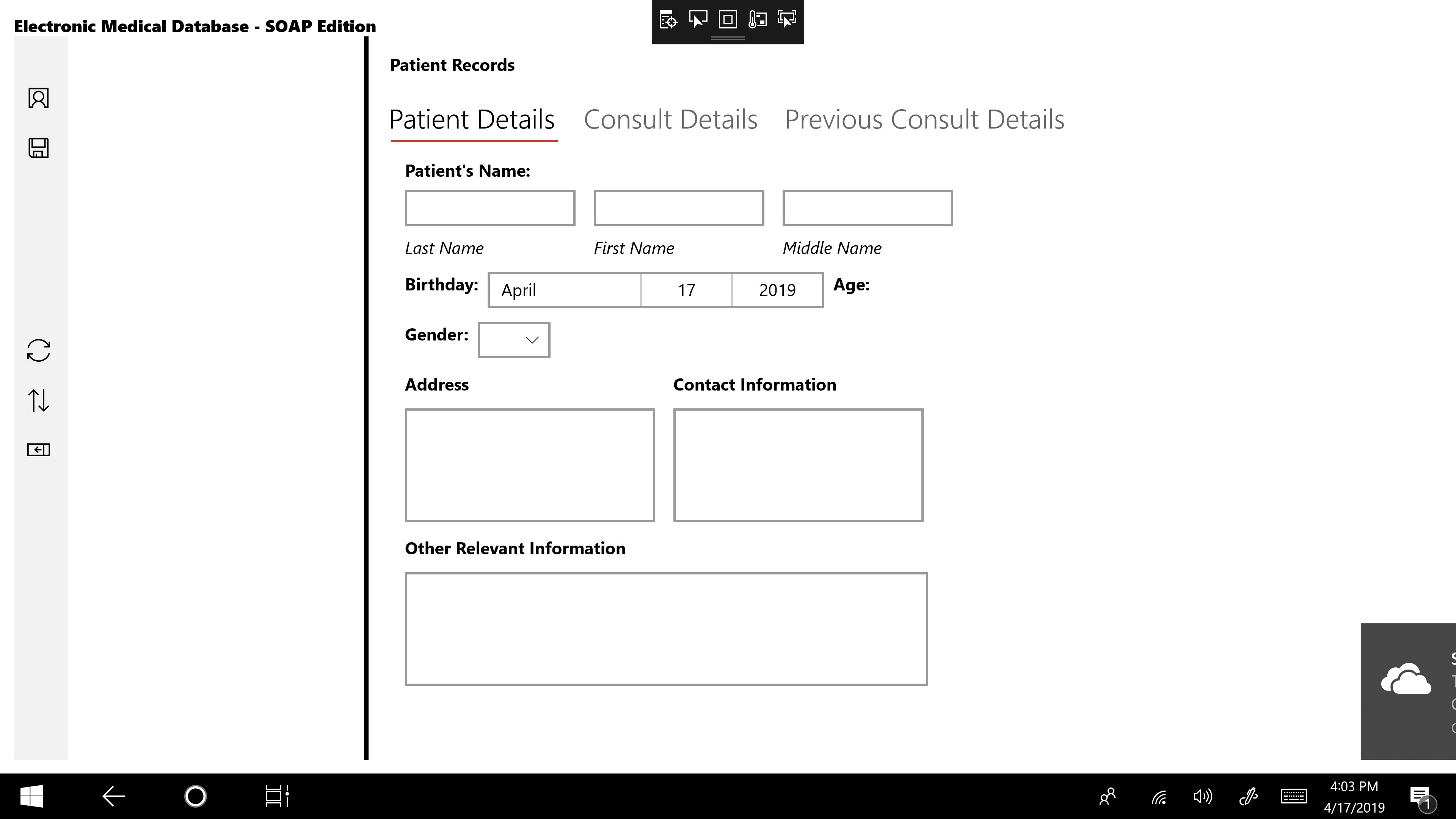
Task: Open the birthday year picker showing 2019
Action: click(777, 290)
